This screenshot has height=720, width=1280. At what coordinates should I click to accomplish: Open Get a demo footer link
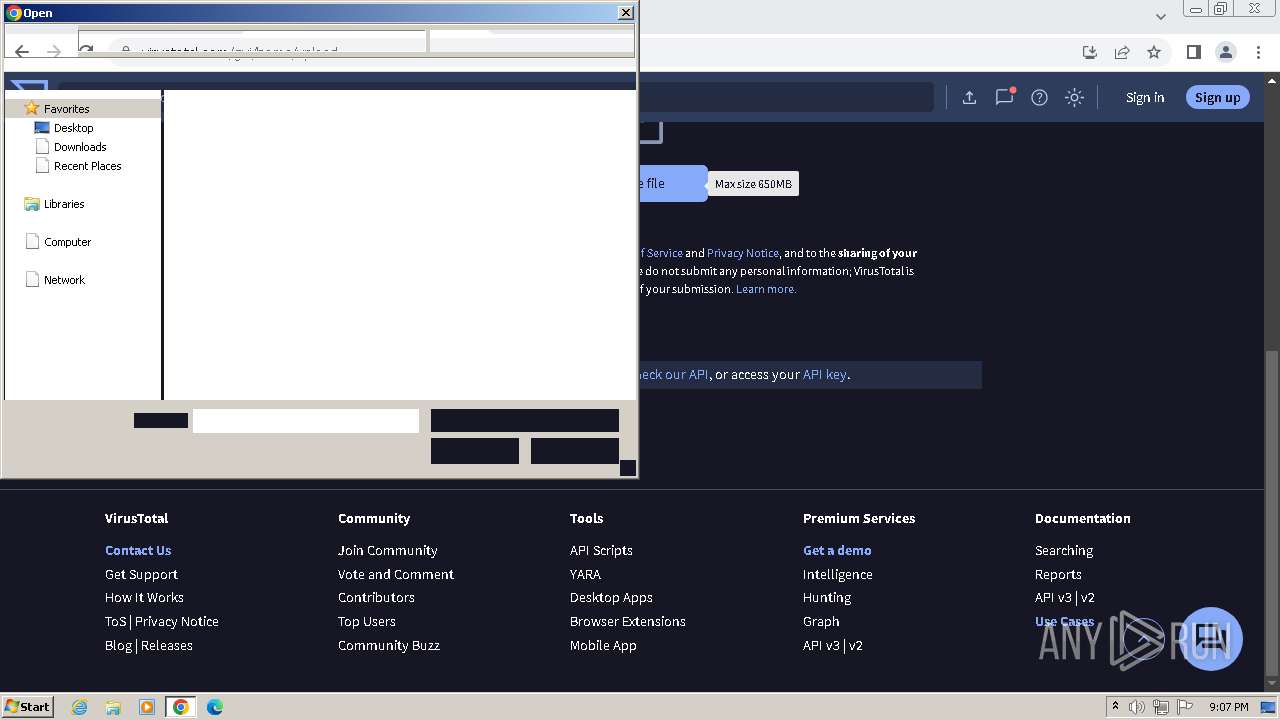click(837, 550)
